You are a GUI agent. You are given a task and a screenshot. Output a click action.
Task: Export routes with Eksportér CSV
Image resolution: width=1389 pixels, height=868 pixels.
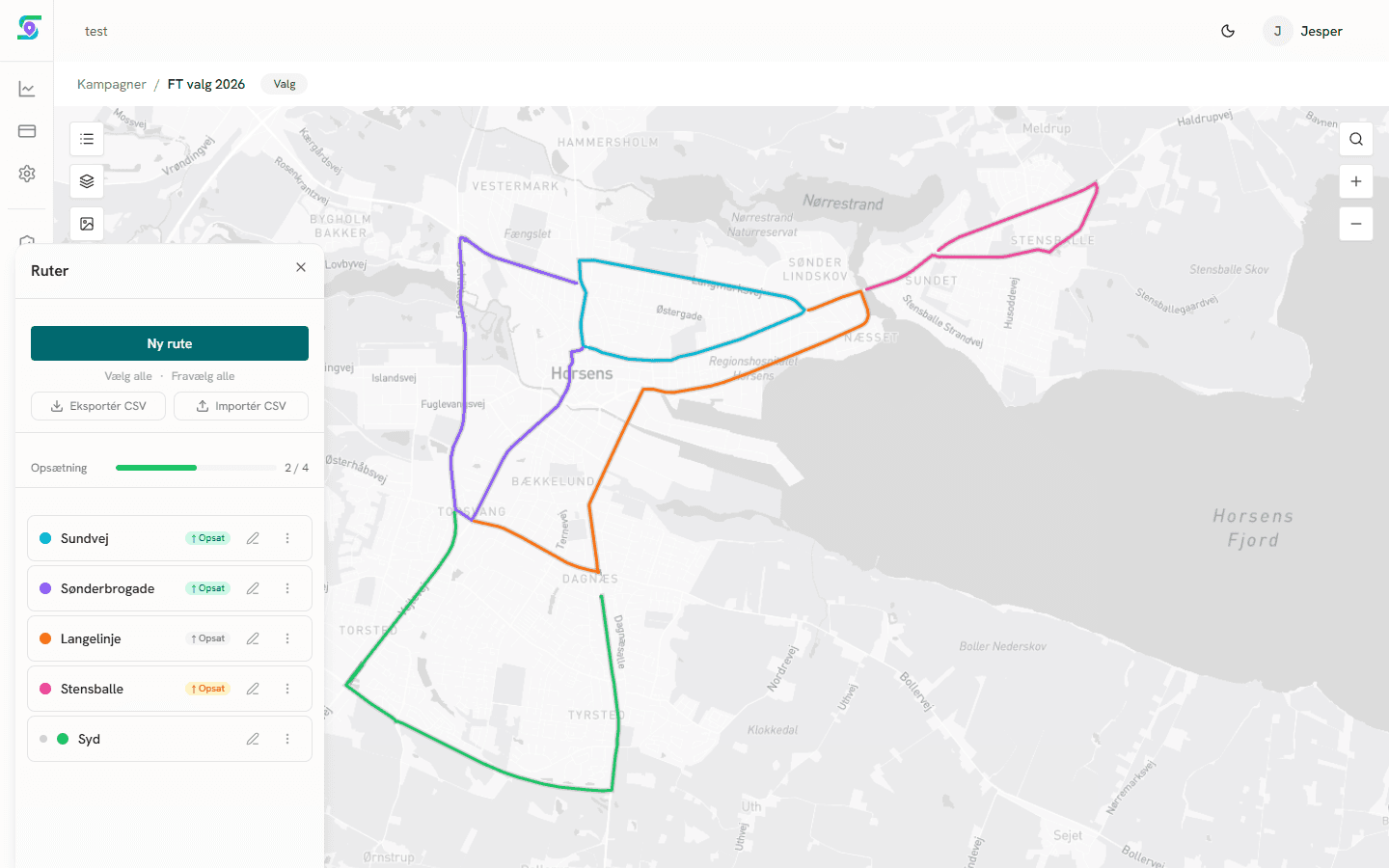(x=98, y=406)
